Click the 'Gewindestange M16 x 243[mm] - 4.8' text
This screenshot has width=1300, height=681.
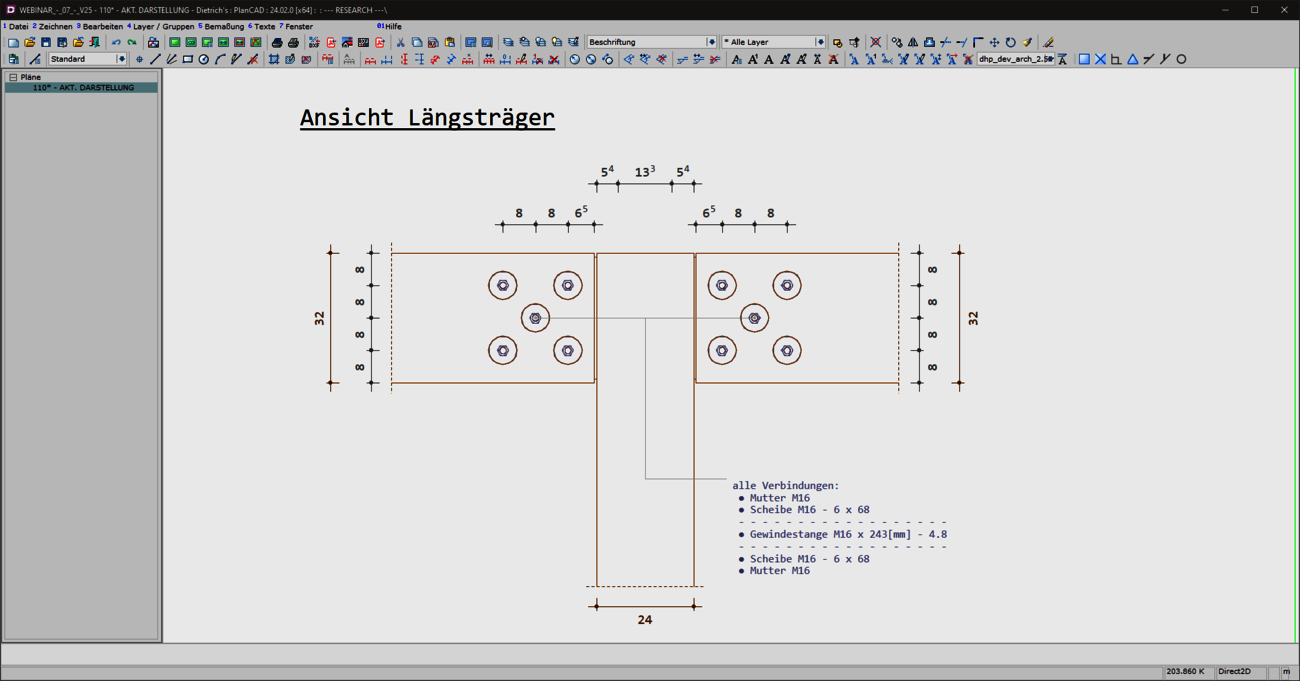[x=848, y=534]
